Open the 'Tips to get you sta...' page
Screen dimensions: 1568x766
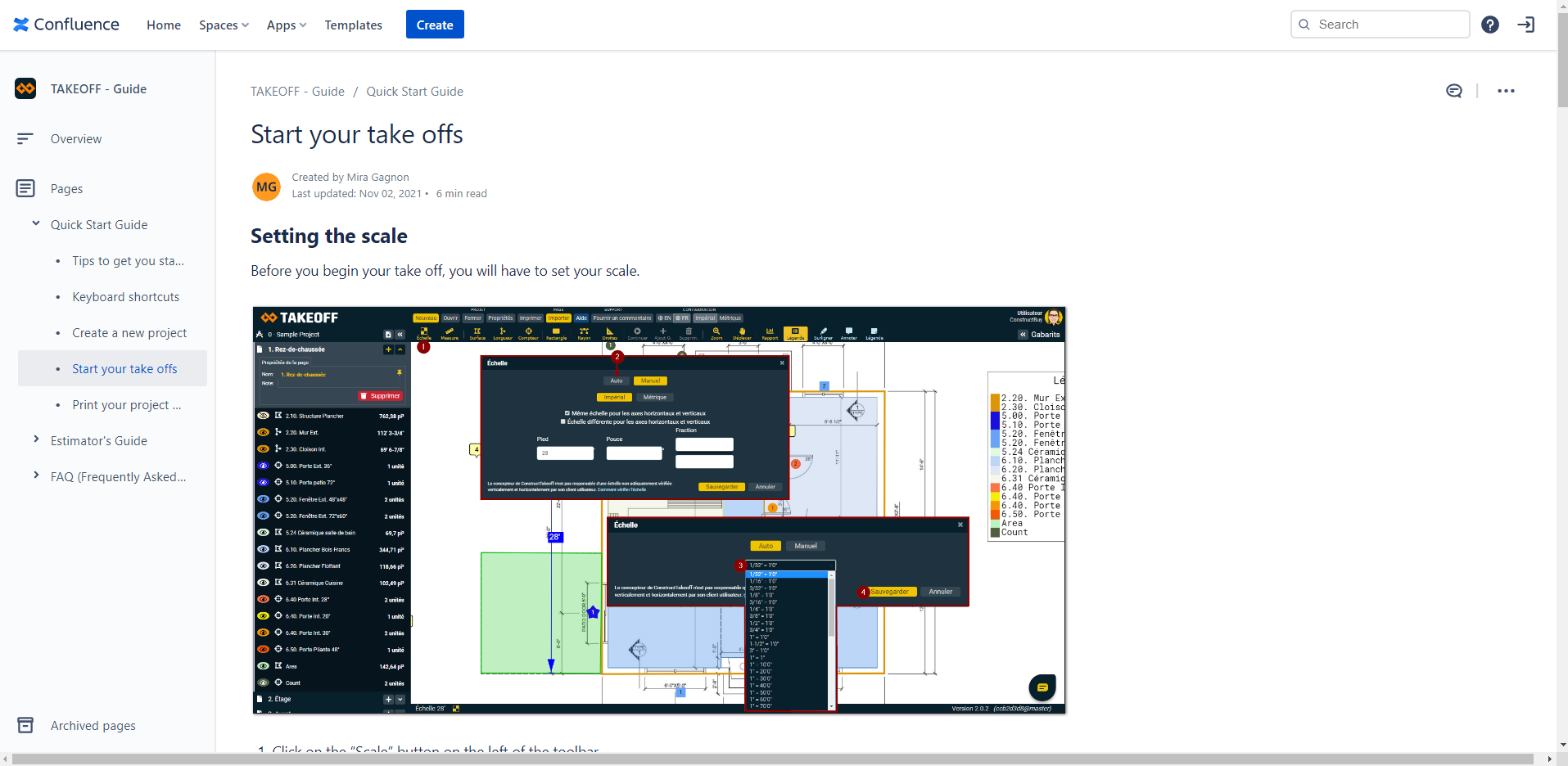(x=128, y=260)
